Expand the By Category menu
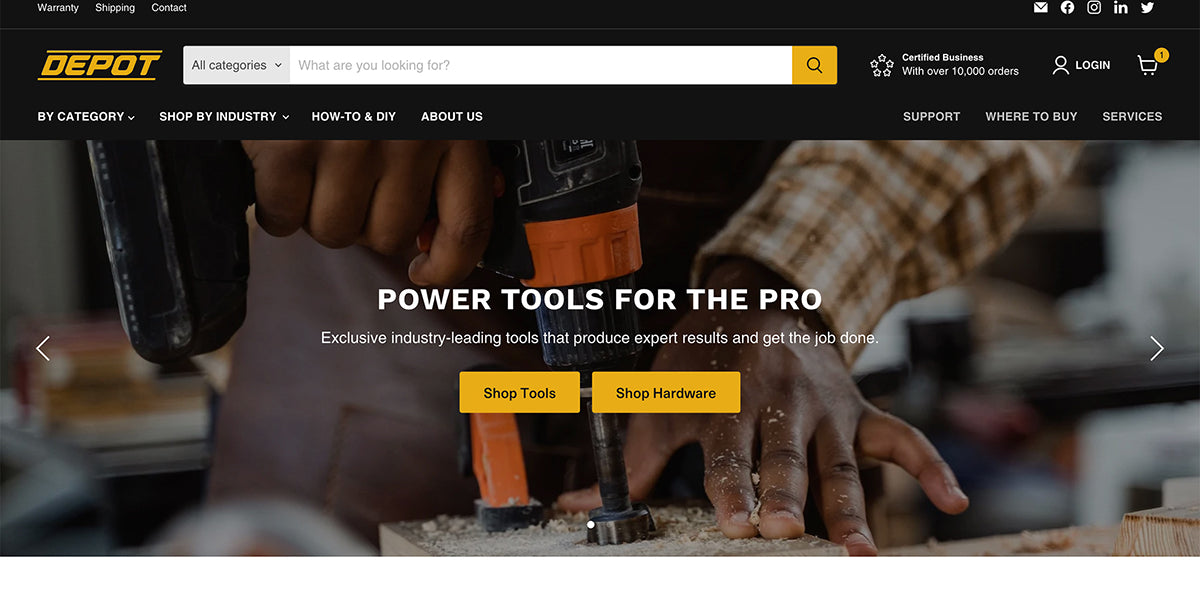Viewport: 1200px width, 600px height. coord(86,117)
